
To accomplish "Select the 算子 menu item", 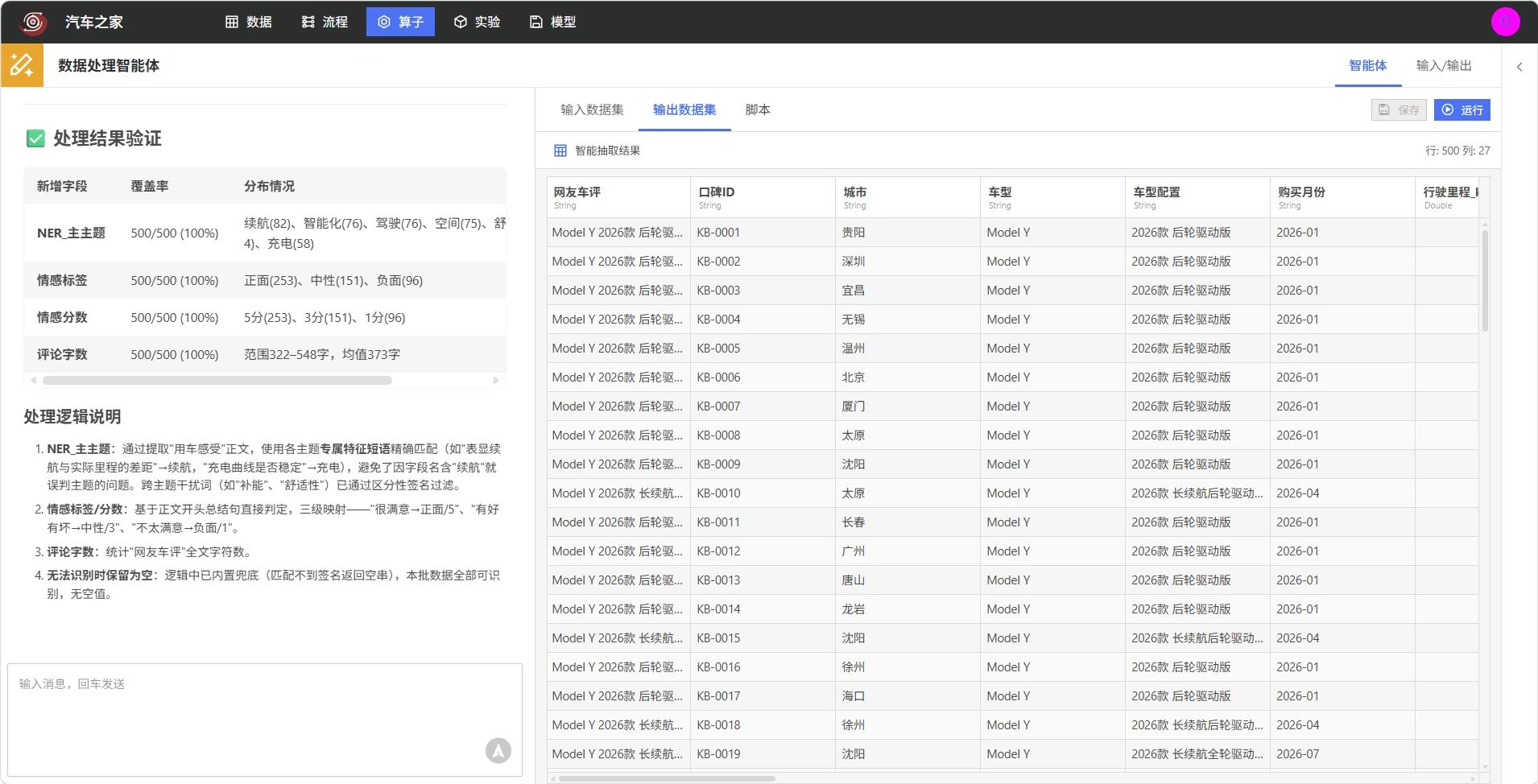I will (x=400, y=22).
